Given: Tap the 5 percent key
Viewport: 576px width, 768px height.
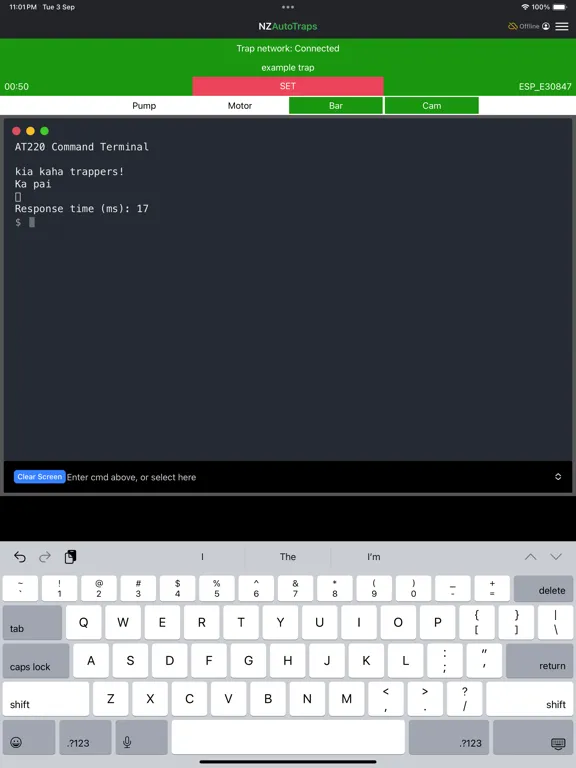Looking at the screenshot, I should (216, 588).
